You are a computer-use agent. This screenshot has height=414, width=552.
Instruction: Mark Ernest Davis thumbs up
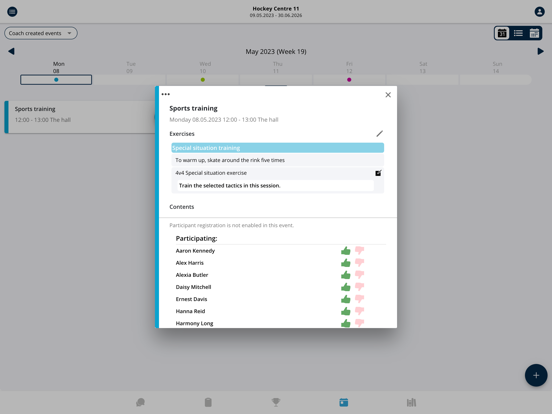(346, 299)
